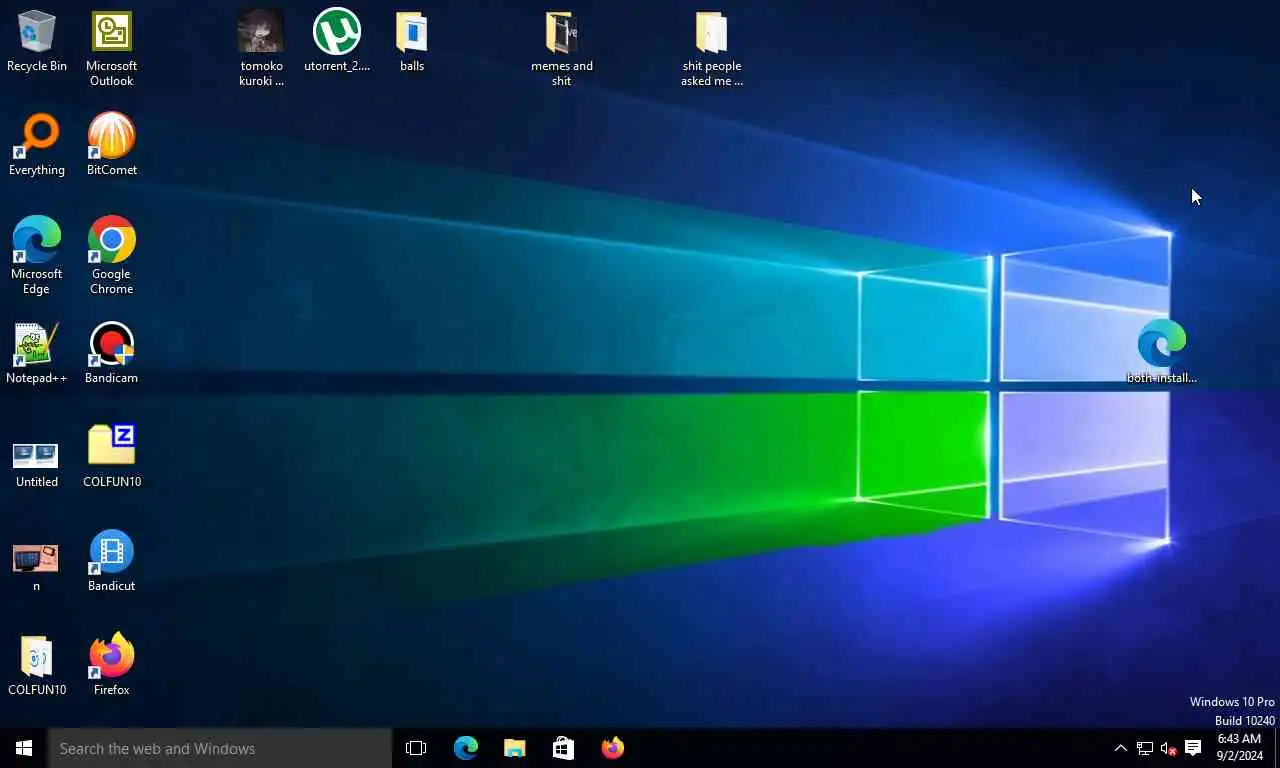Select the BitComet desktop shortcut
Image resolution: width=1280 pixels, height=768 pixels.
coord(111,146)
